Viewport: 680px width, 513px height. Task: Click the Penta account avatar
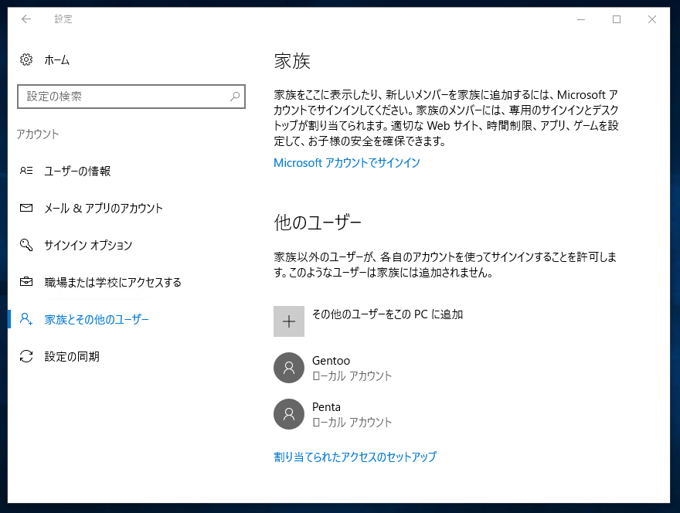(x=289, y=414)
